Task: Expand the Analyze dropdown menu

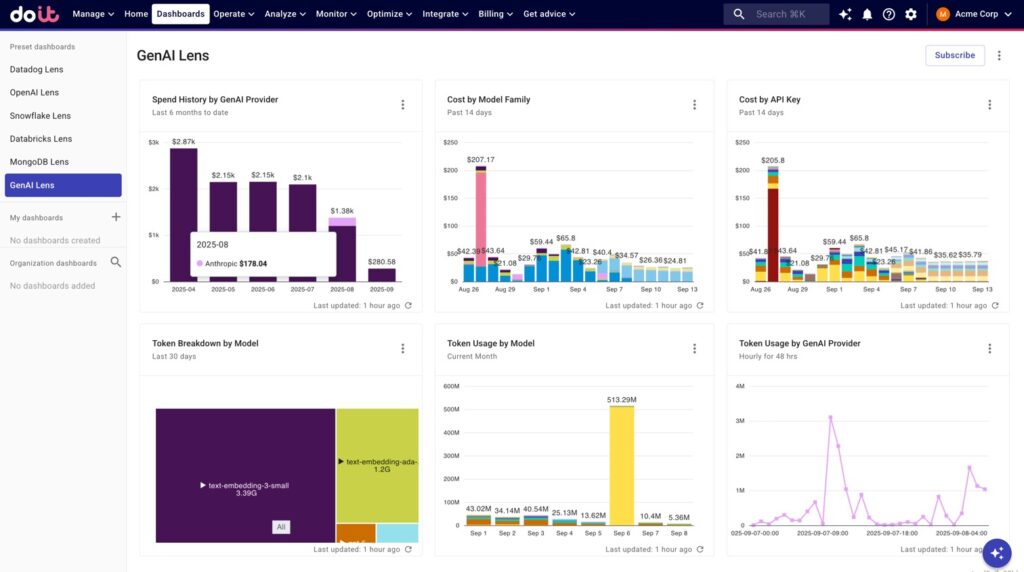Action: [286, 14]
